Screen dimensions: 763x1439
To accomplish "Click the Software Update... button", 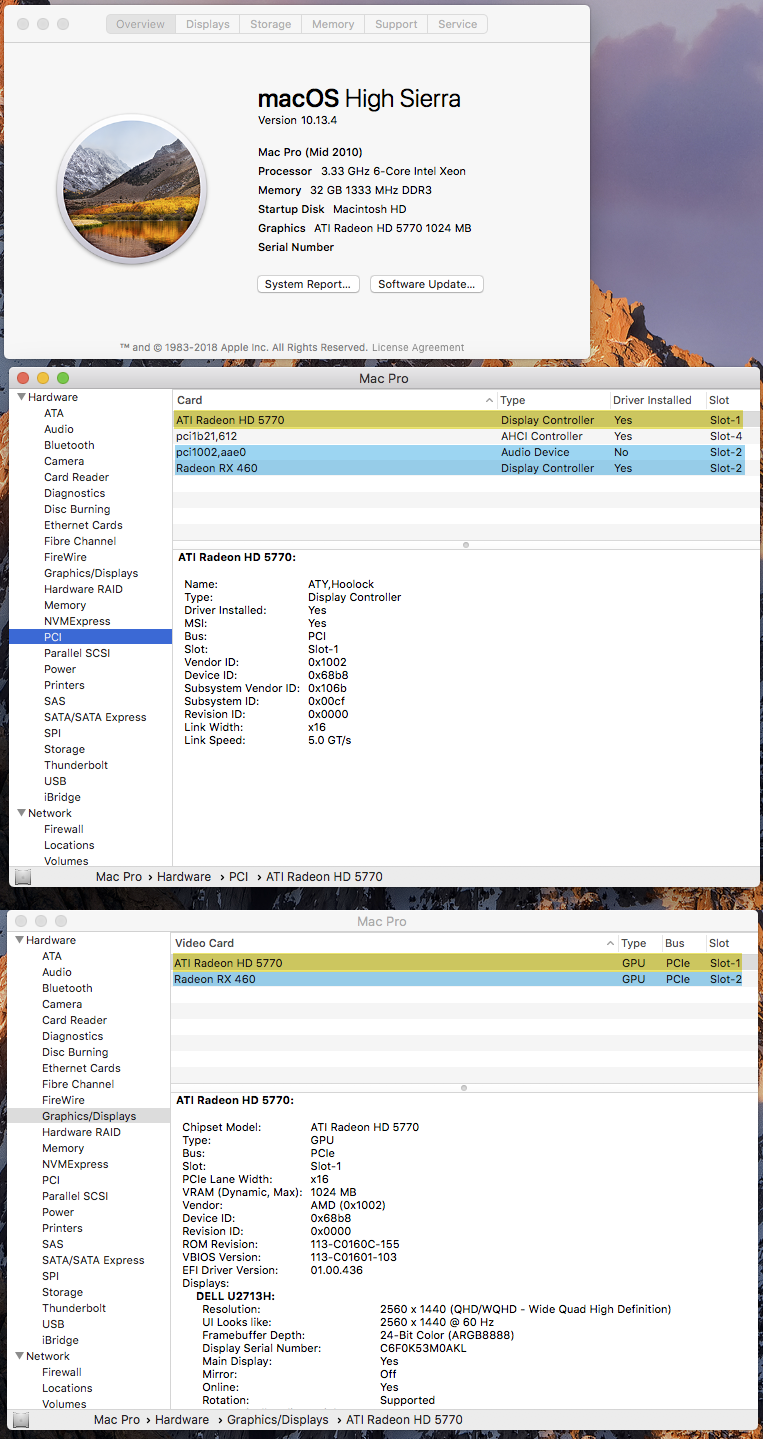I will click(427, 284).
